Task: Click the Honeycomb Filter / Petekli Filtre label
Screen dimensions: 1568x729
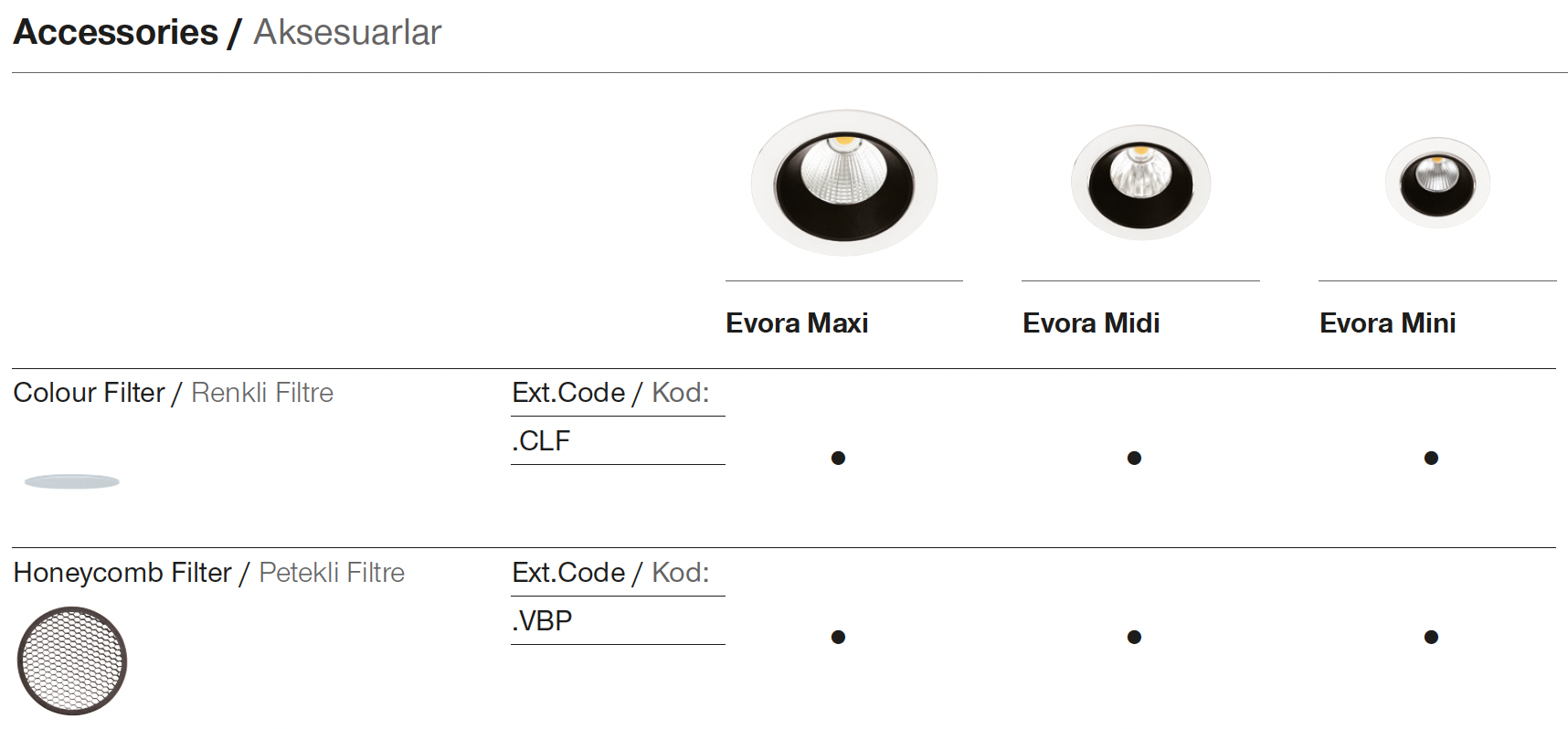Action: coord(209,573)
